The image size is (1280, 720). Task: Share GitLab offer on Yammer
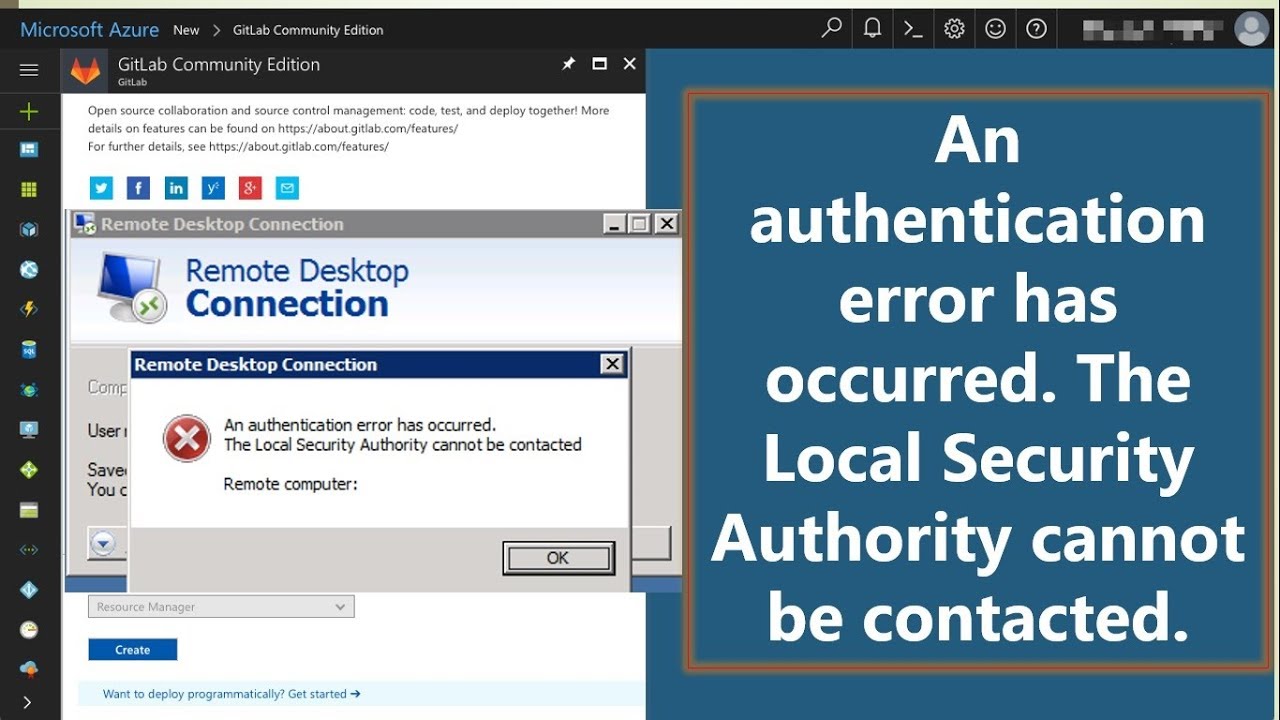(x=213, y=188)
